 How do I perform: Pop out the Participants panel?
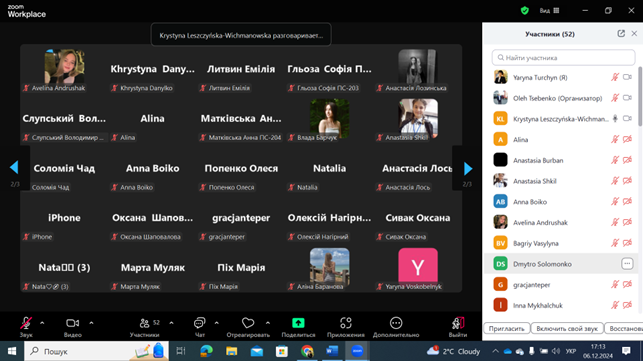click(621, 34)
